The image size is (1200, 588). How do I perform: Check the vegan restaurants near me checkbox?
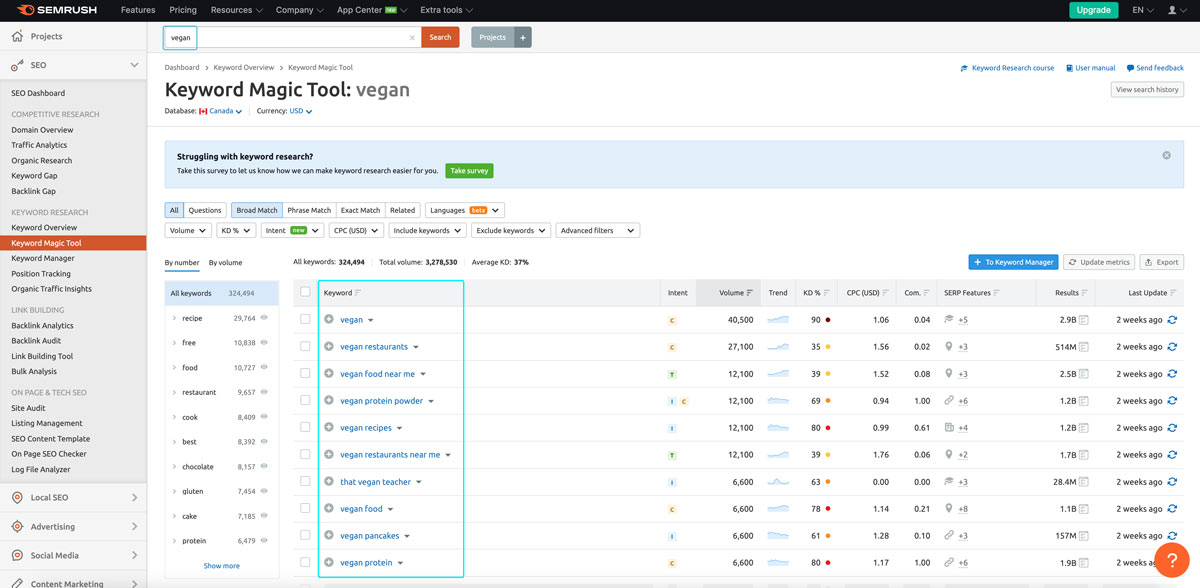pyautogui.click(x=305, y=455)
